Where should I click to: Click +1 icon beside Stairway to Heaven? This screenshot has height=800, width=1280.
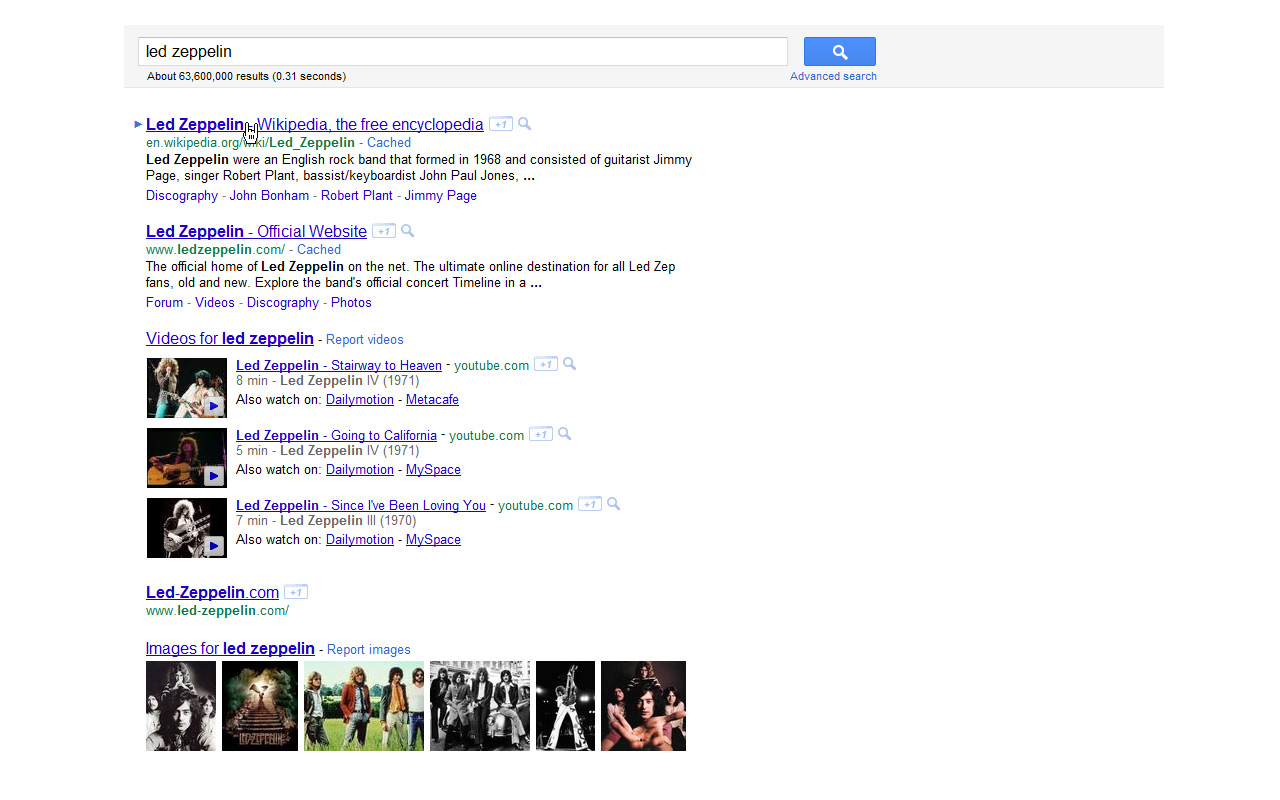[x=546, y=364]
